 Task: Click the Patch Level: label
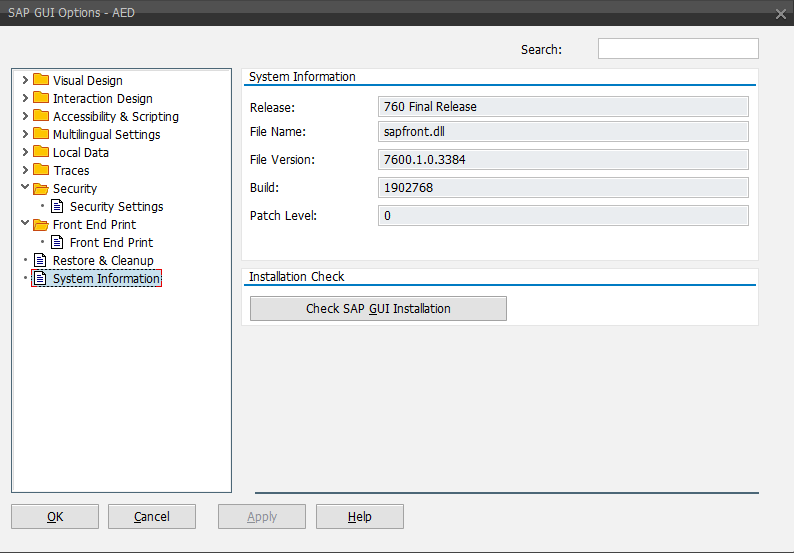point(283,215)
